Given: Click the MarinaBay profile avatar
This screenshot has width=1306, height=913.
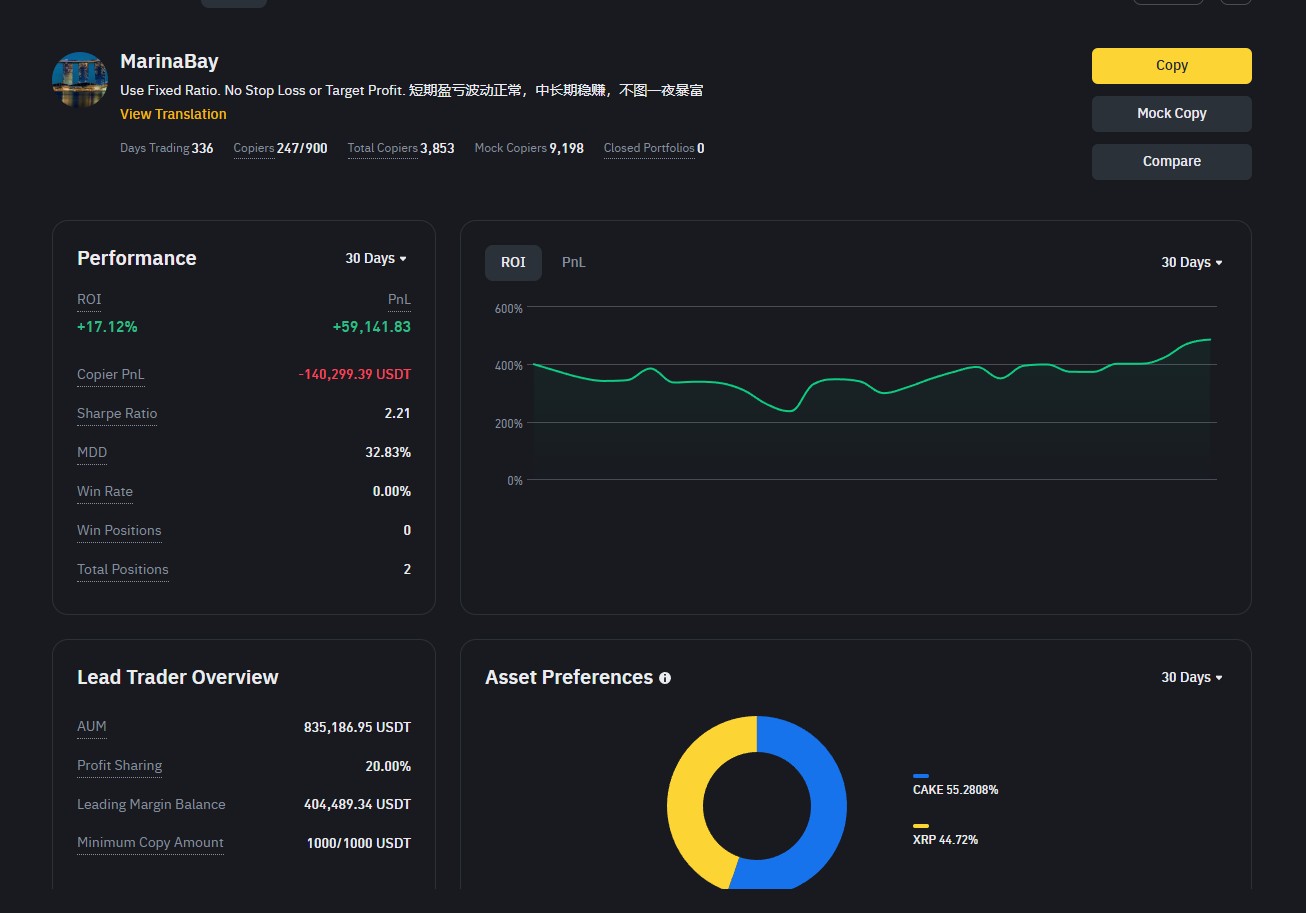Looking at the screenshot, I should 80,80.
